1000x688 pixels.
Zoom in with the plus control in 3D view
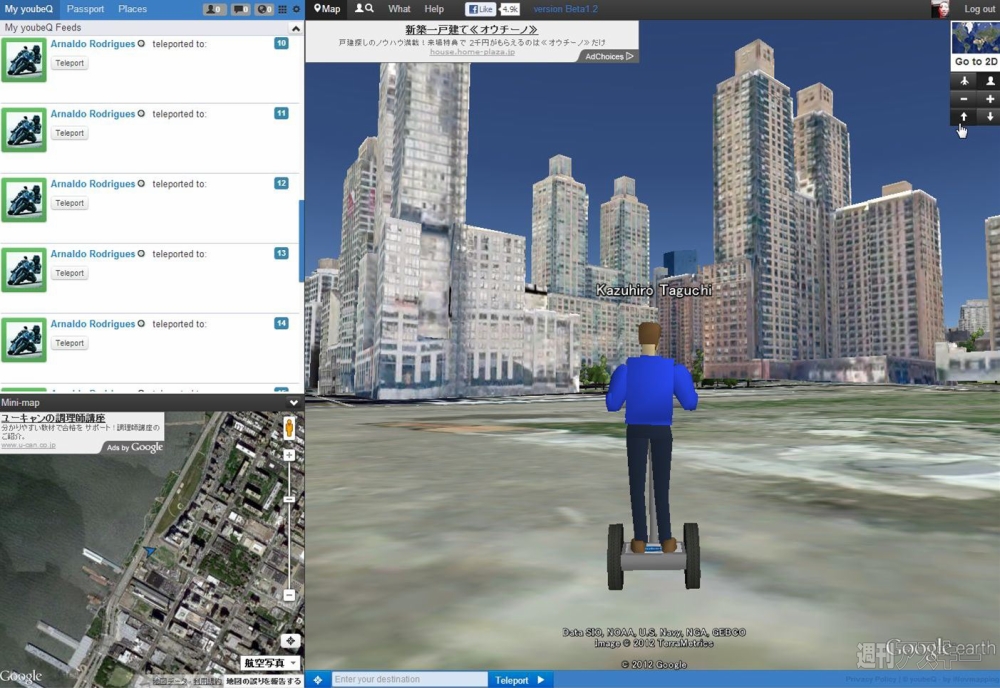[989, 99]
